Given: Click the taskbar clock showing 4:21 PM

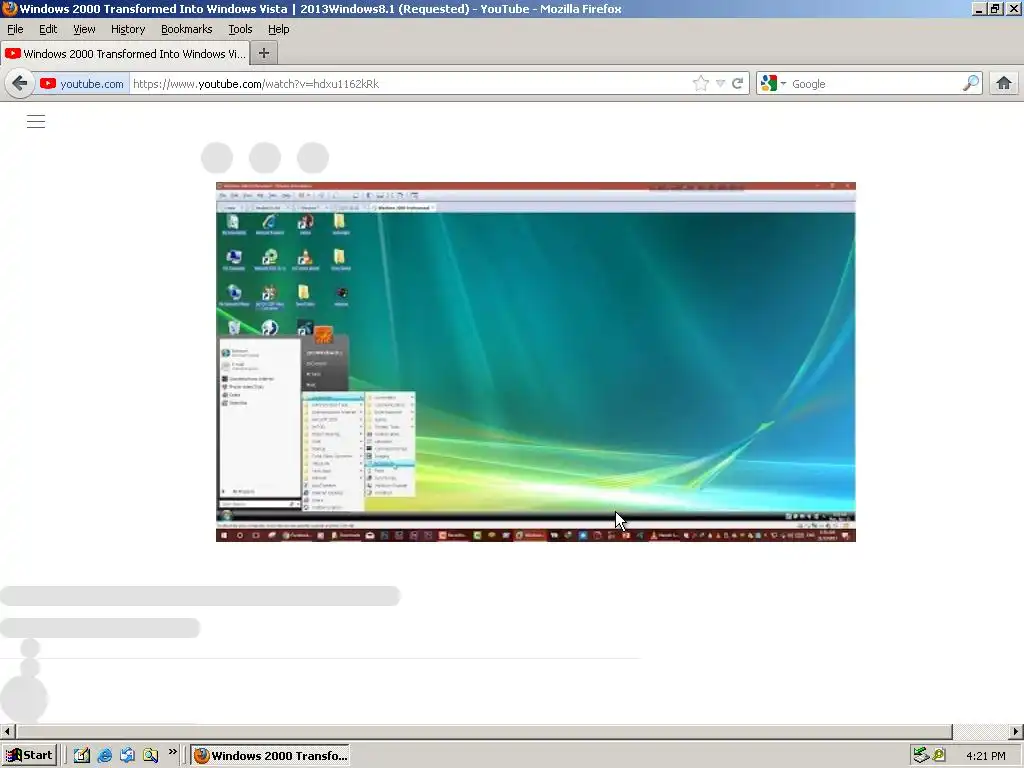Looking at the screenshot, I should pos(985,756).
